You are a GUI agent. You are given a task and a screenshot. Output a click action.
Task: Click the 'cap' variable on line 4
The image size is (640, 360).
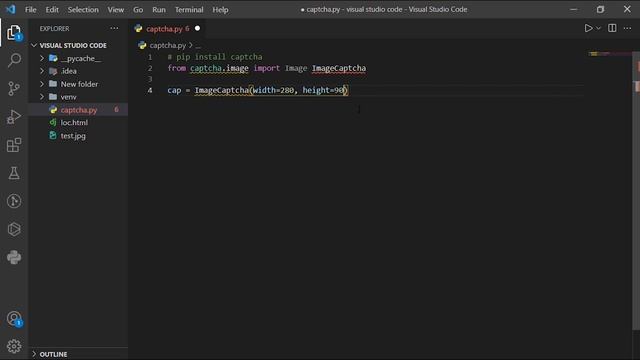coord(174,90)
